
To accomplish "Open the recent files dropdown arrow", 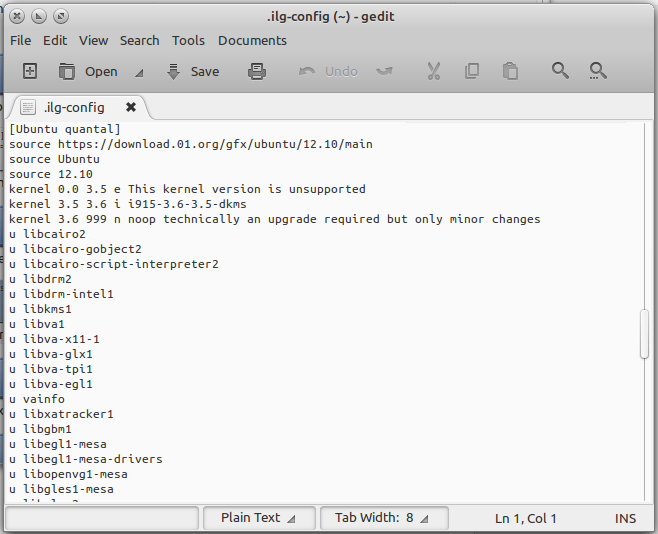I will pos(139,73).
